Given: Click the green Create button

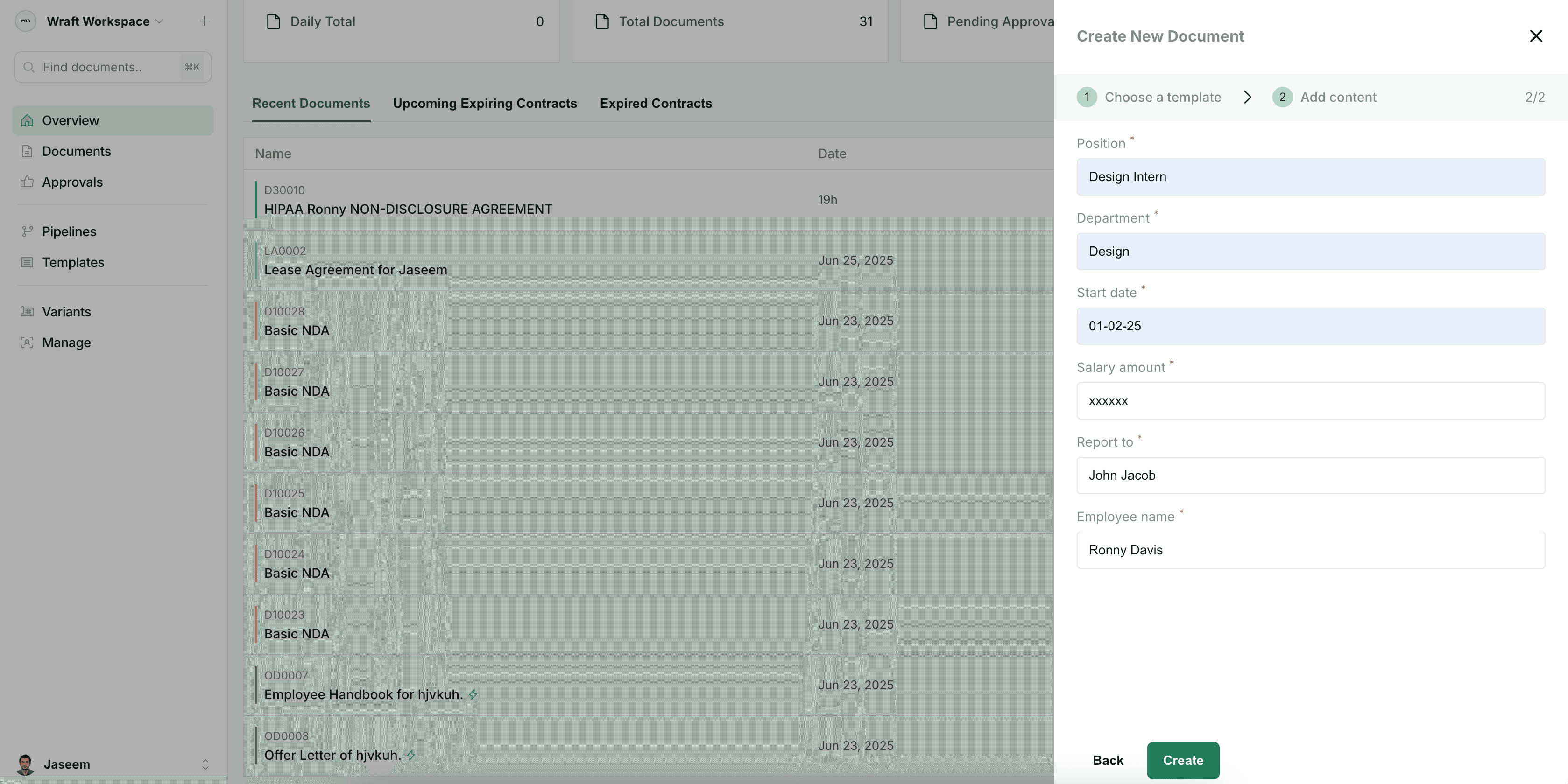Looking at the screenshot, I should pyautogui.click(x=1183, y=760).
